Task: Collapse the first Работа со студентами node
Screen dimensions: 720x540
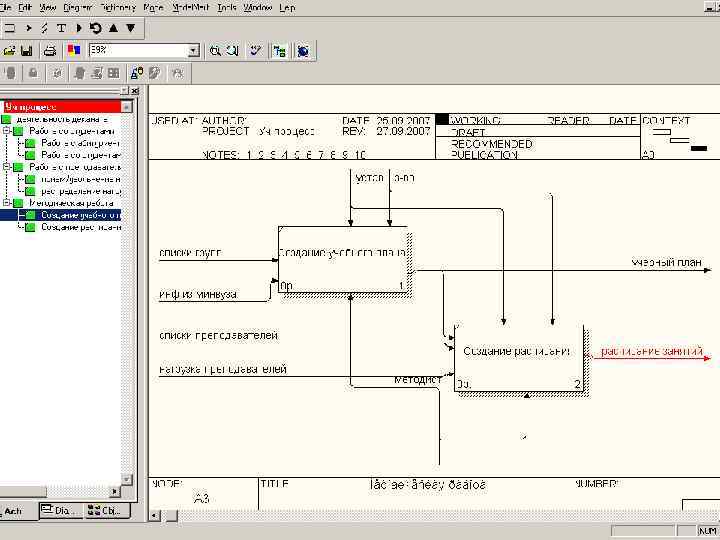Action: [x=6, y=131]
